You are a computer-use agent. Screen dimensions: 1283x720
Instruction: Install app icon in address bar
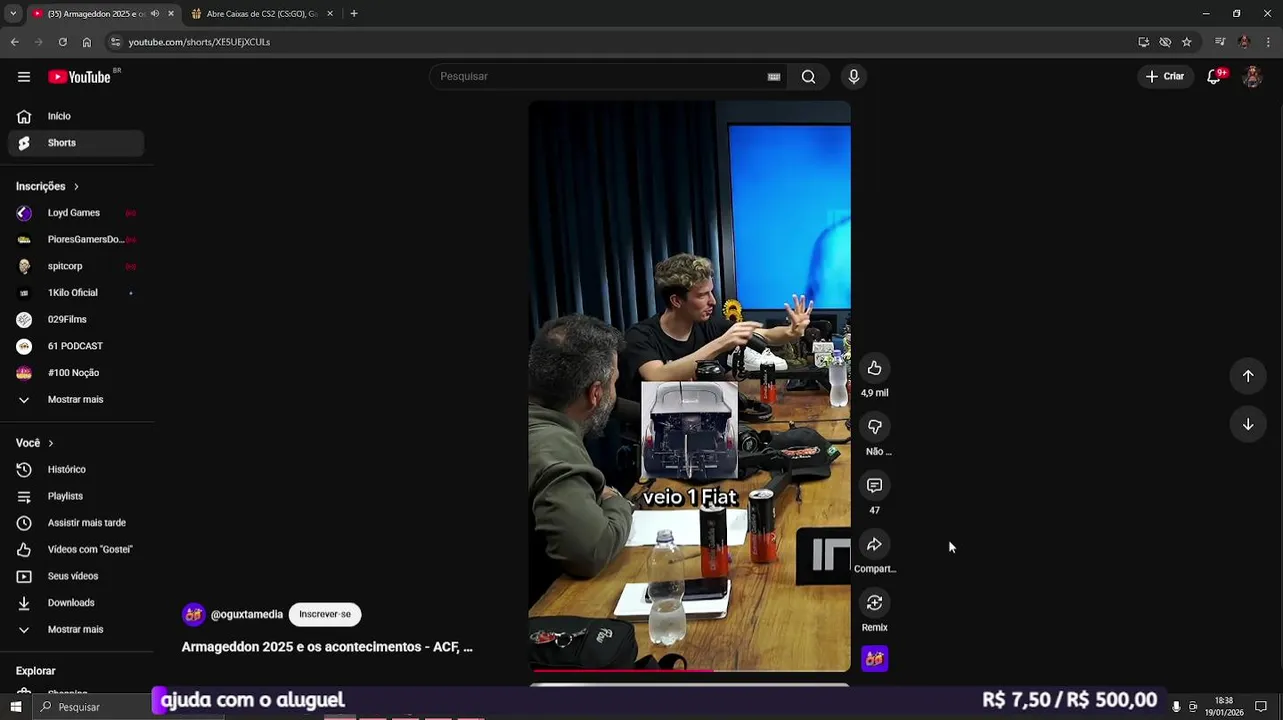coord(1143,42)
